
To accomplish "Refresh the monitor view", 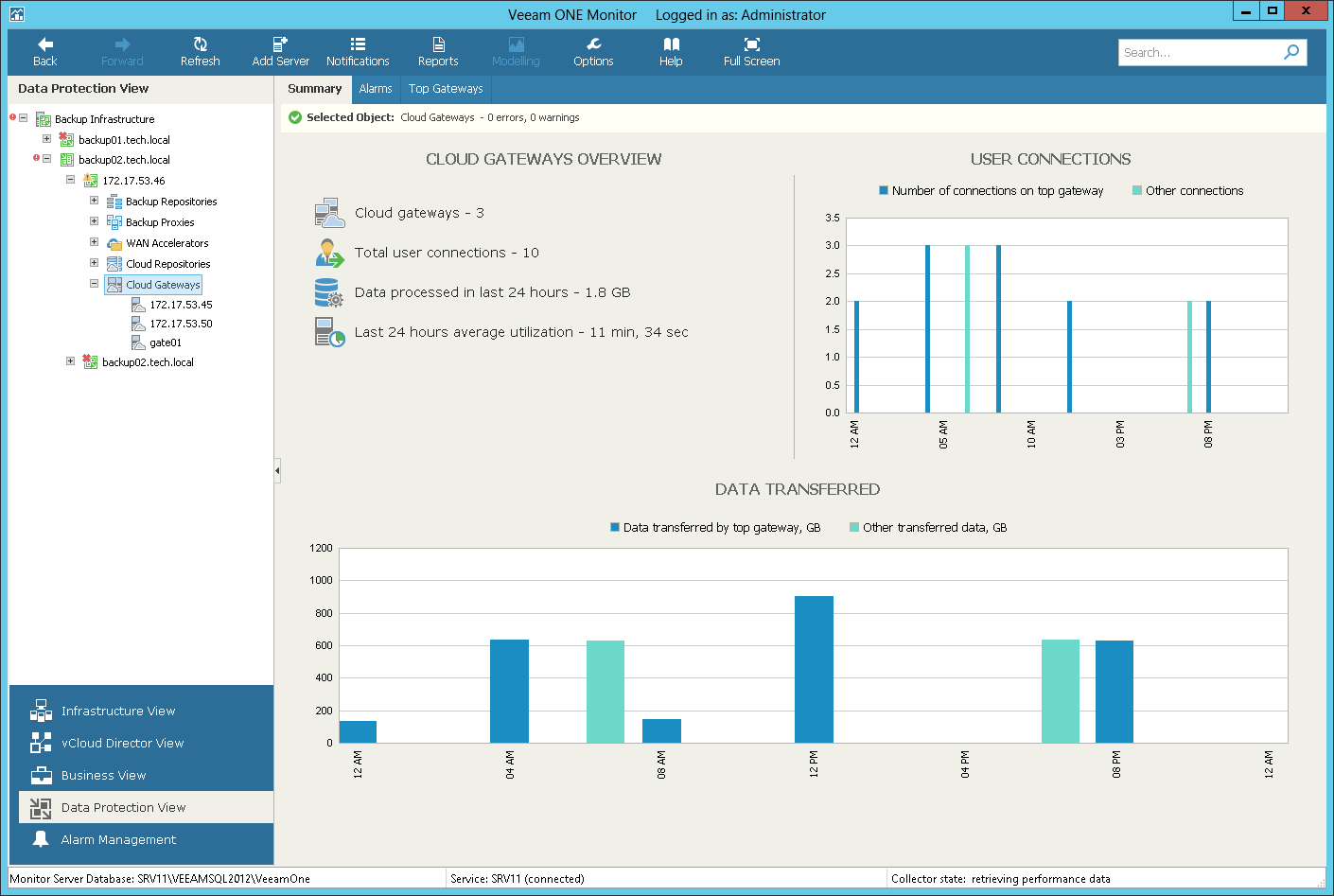I will coord(200,52).
